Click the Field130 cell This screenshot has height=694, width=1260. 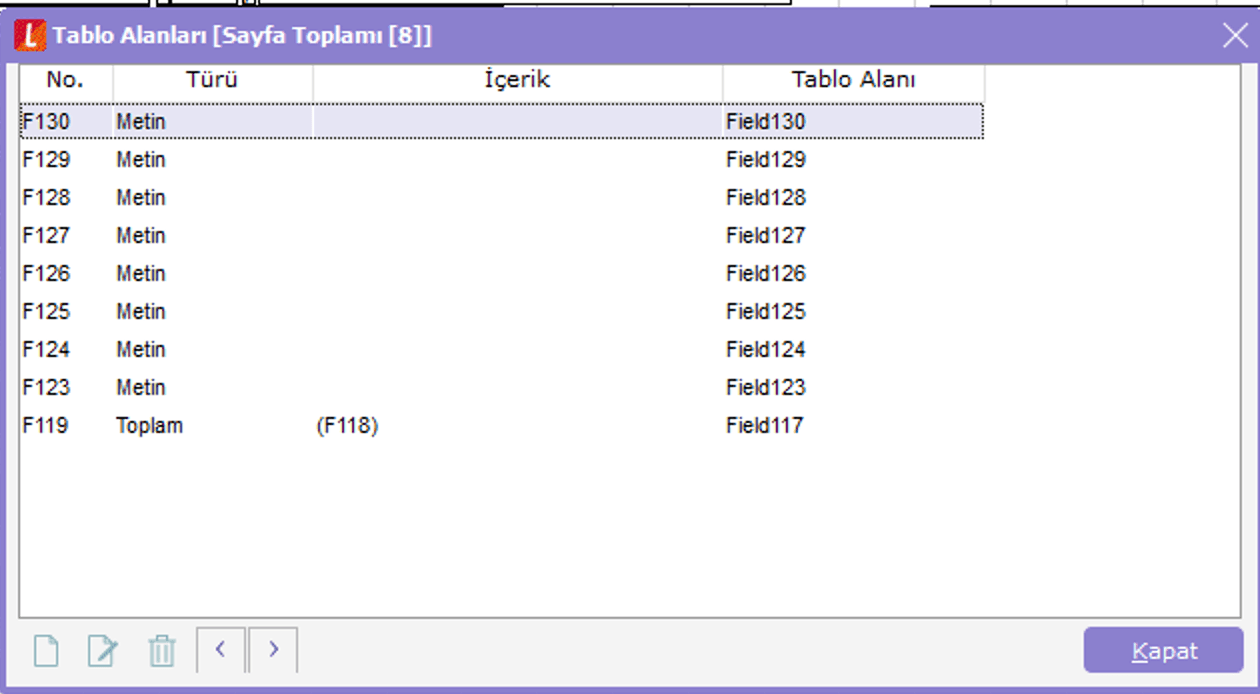pyautogui.click(x=766, y=121)
